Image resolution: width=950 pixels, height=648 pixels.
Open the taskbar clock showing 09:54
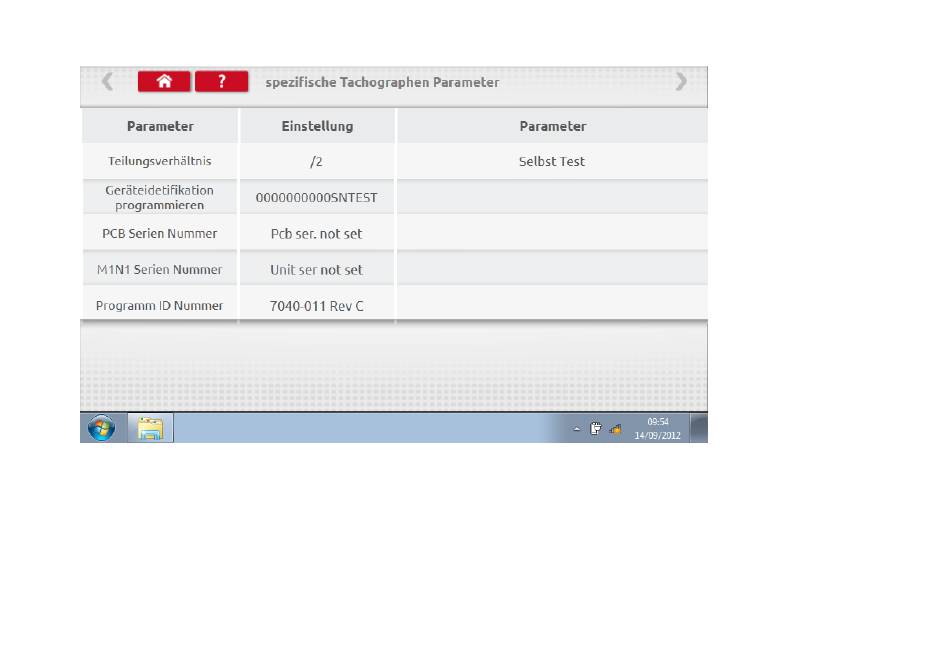point(657,428)
